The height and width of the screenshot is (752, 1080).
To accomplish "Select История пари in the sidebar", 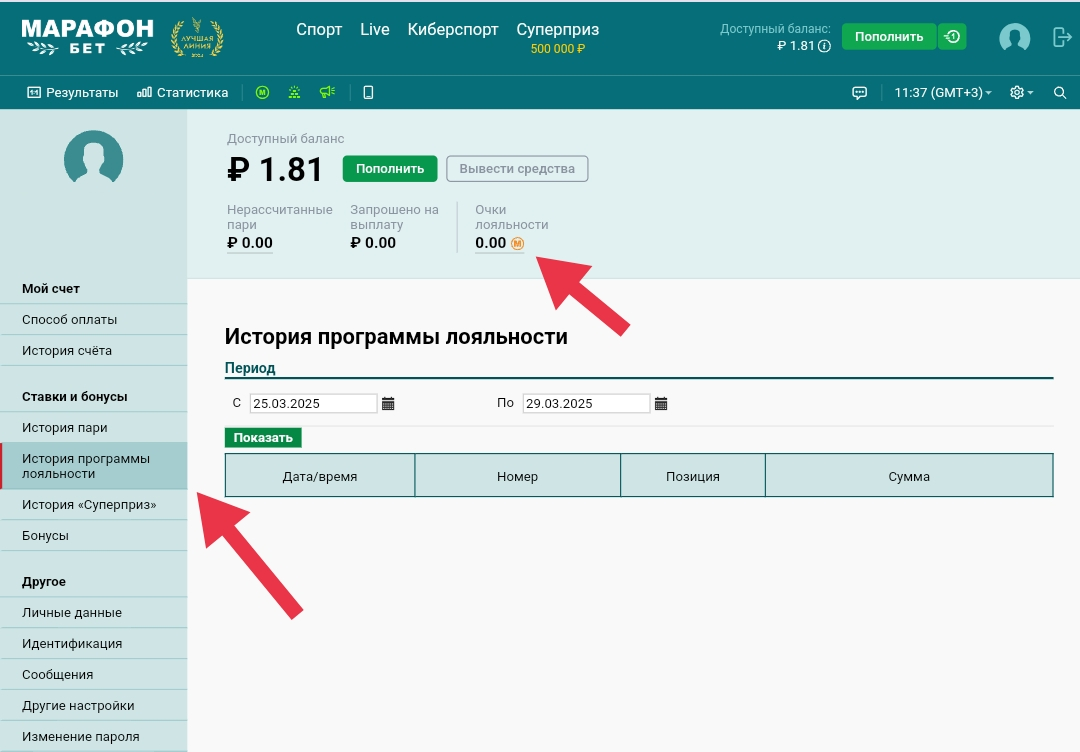I will click(x=65, y=428).
